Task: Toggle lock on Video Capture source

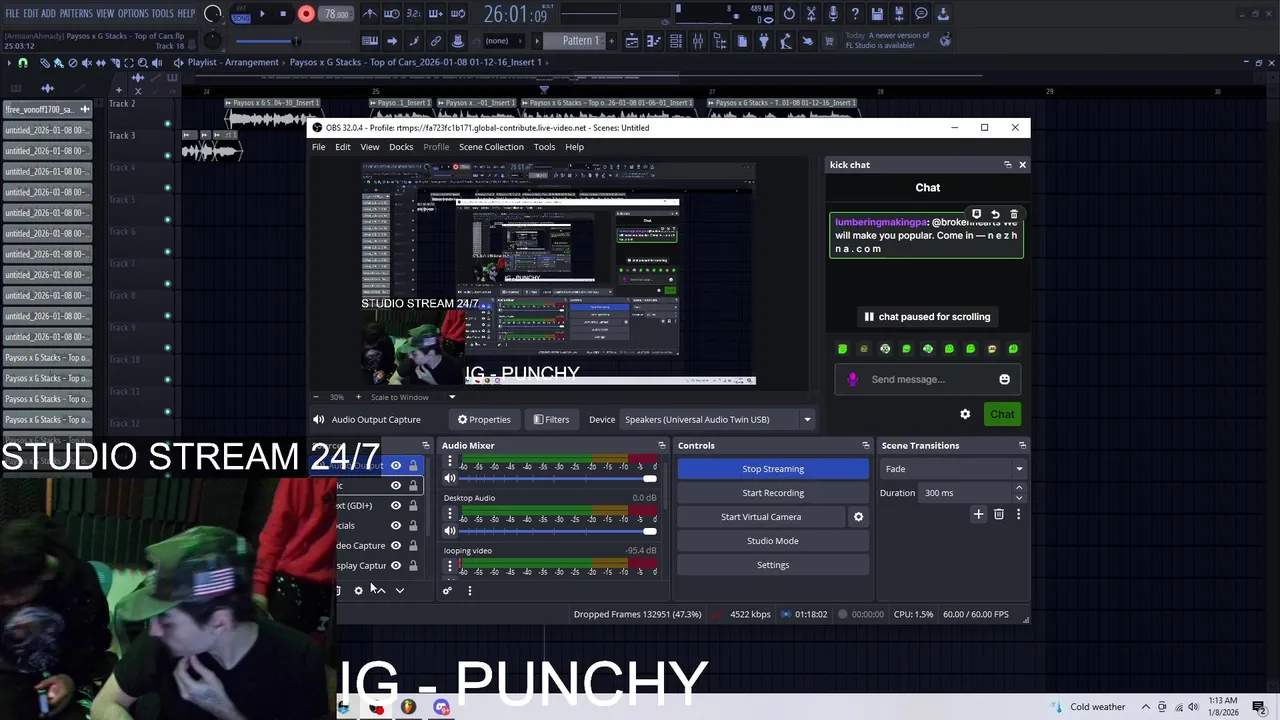Action: pos(413,546)
